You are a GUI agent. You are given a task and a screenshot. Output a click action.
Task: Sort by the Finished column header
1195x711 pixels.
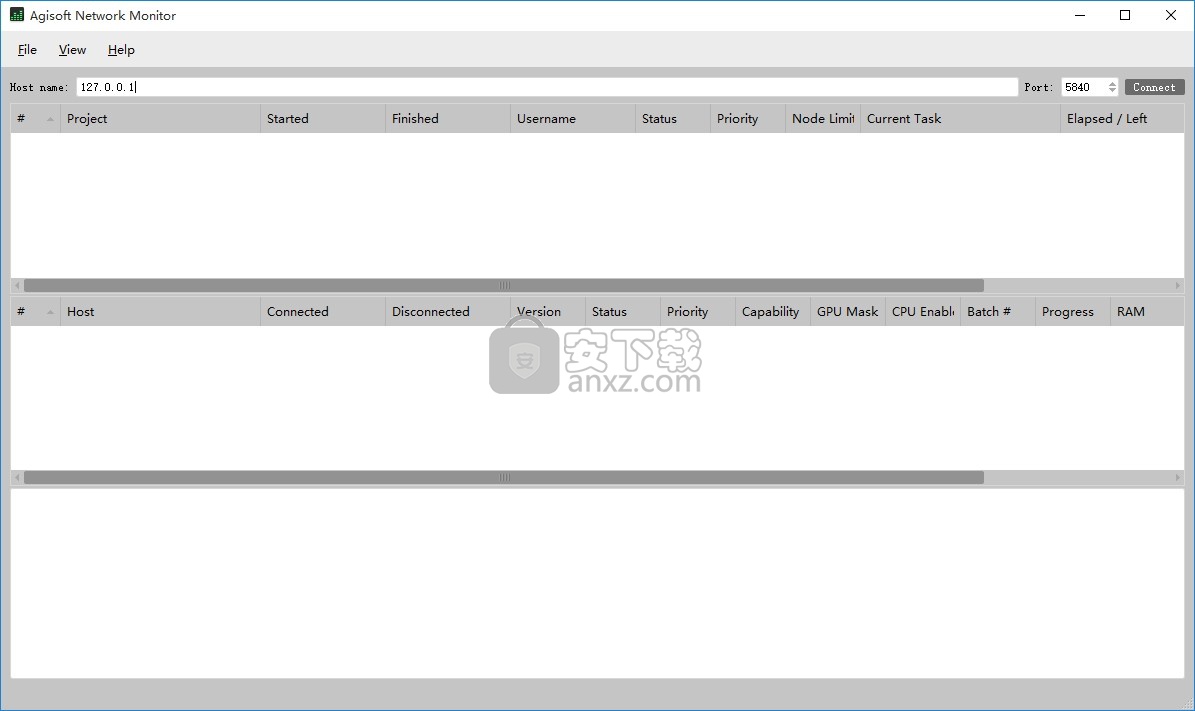tap(448, 119)
